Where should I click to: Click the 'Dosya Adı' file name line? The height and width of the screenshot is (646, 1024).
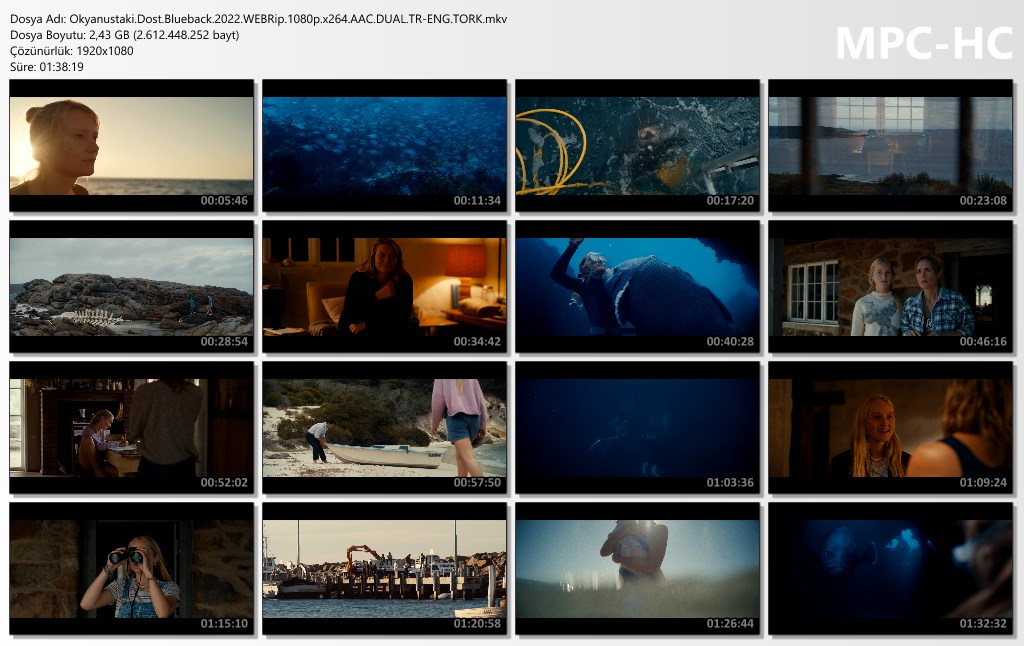259,19
